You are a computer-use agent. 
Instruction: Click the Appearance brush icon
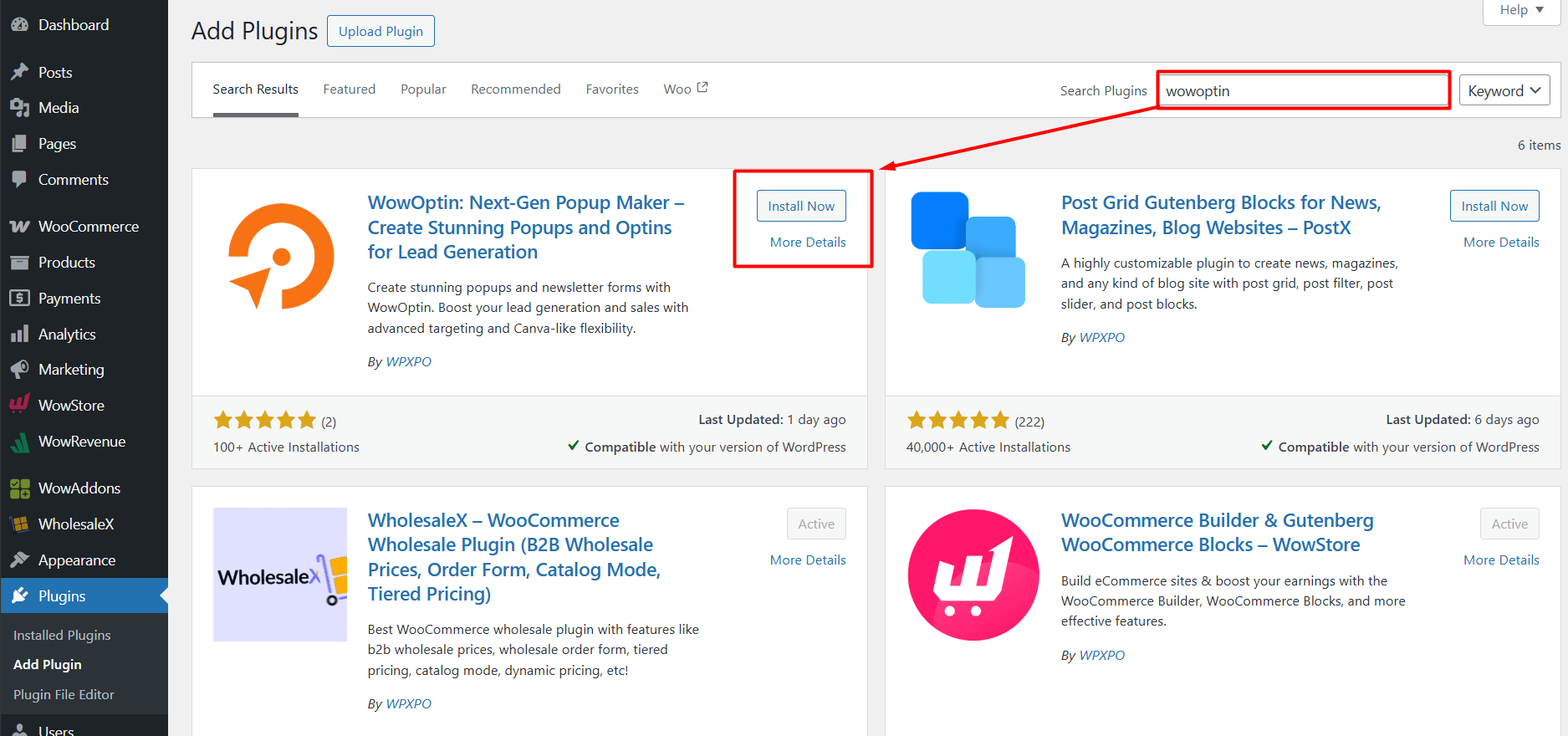coord(19,560)
